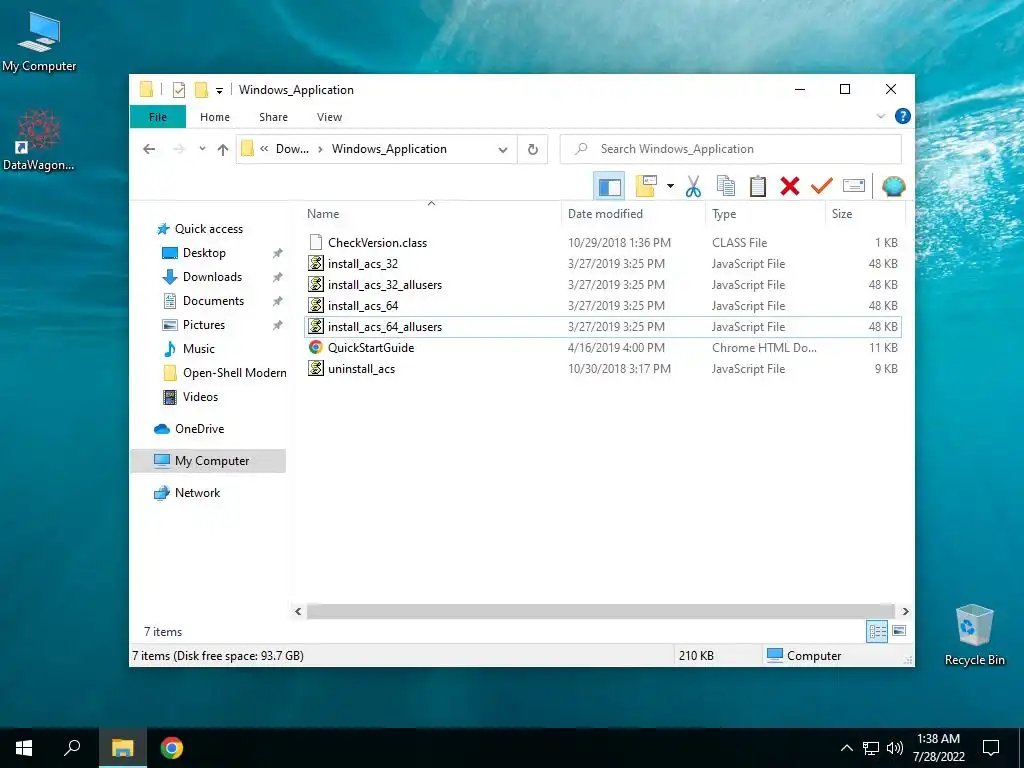Toggle the navigation pane toolbar icon
The height and width of the screenshot is (768, 1024).
609,187
